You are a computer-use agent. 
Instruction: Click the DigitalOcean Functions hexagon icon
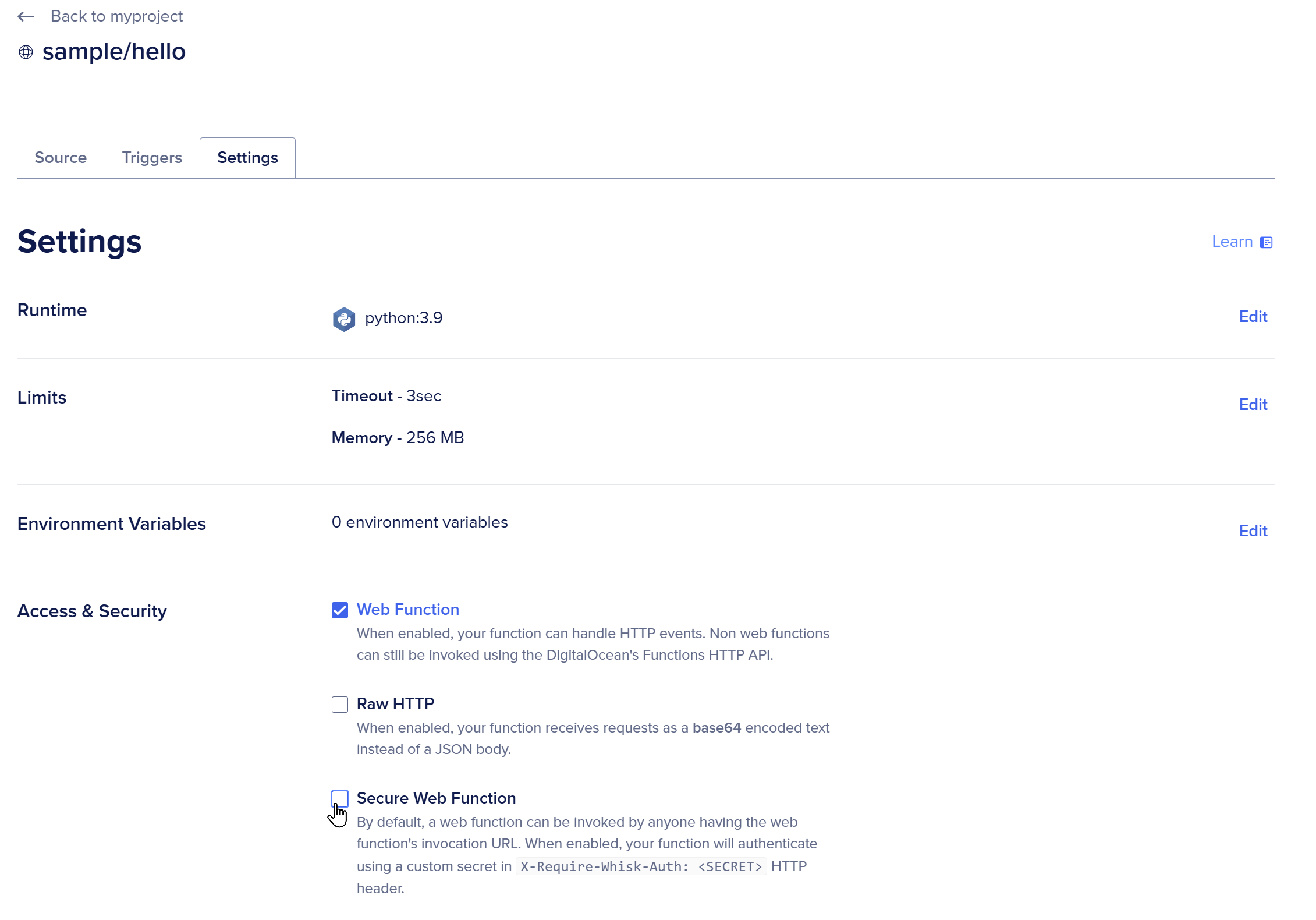(x=343, y=318)
